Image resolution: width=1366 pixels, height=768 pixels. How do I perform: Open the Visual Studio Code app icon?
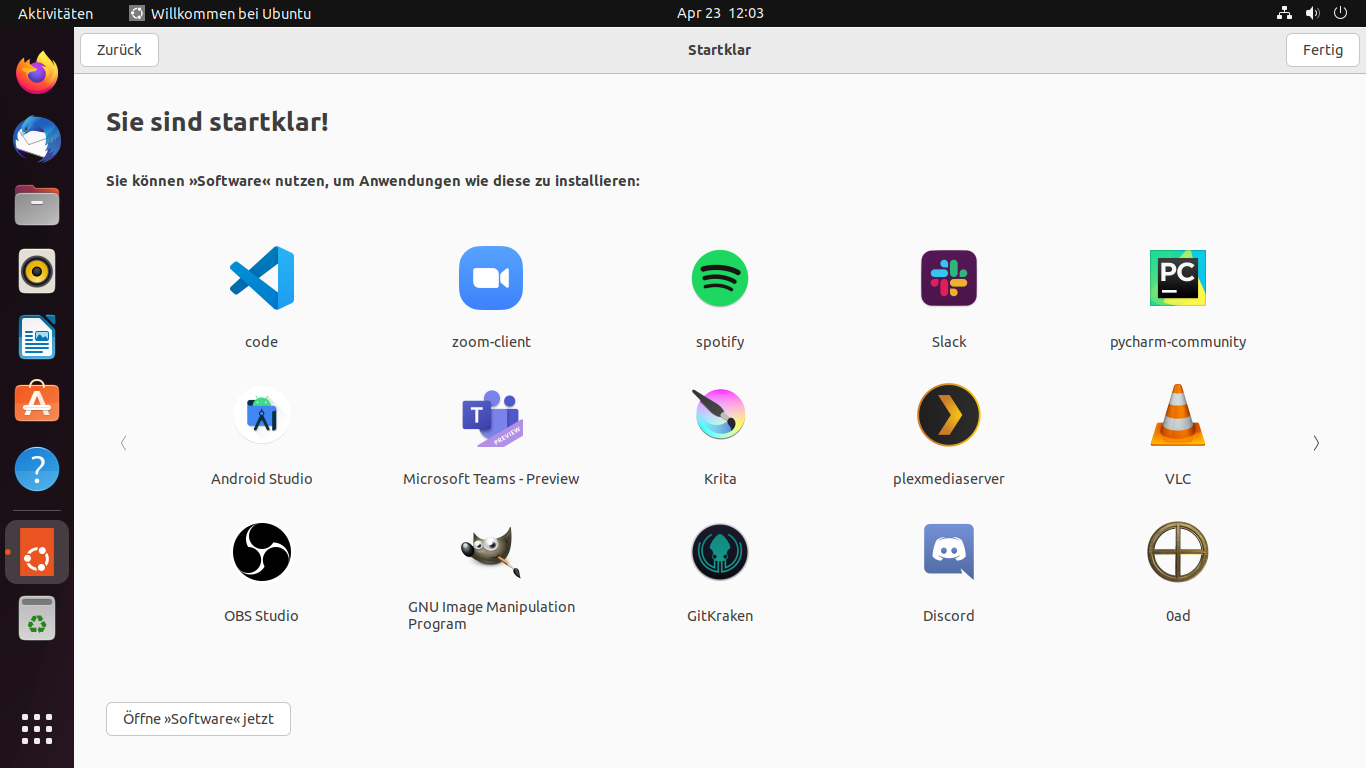click(261, 278)
